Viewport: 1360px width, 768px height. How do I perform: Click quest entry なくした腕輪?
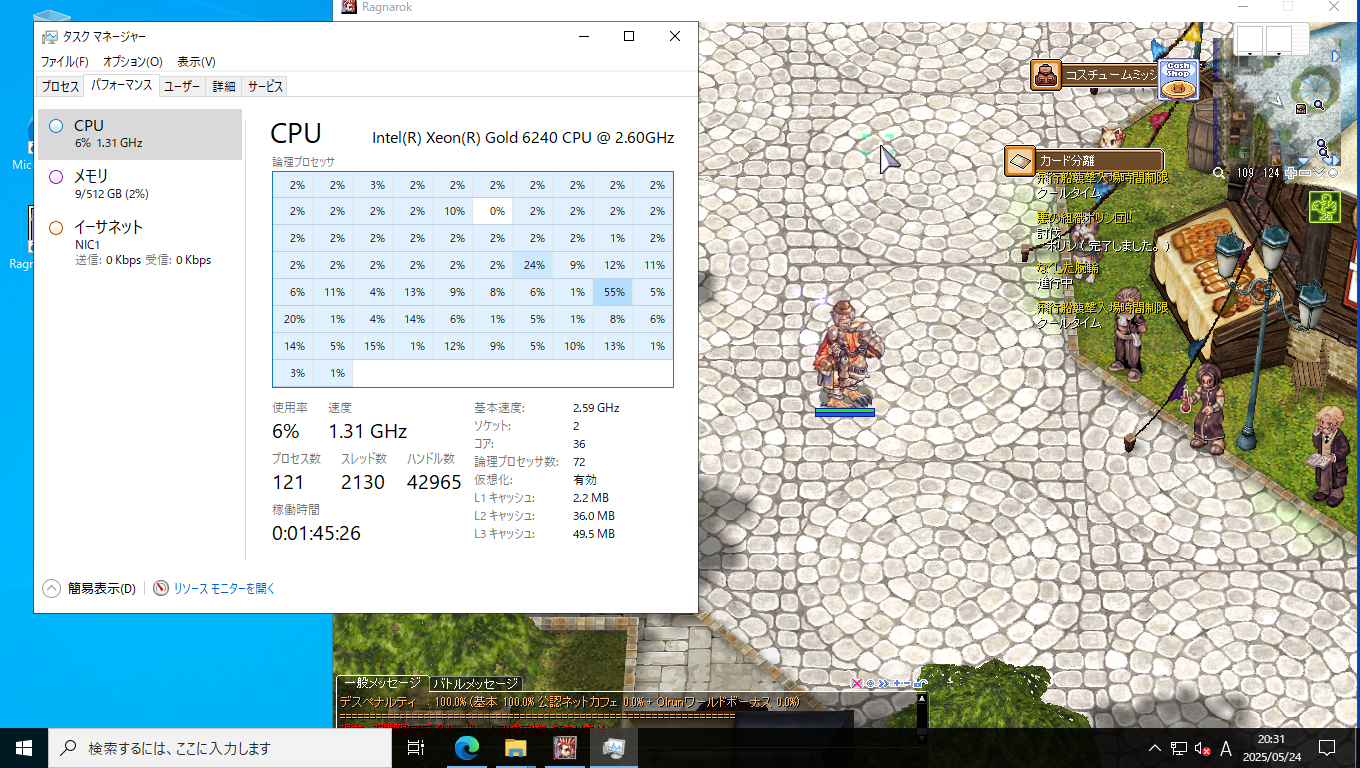coord(1067,269)
